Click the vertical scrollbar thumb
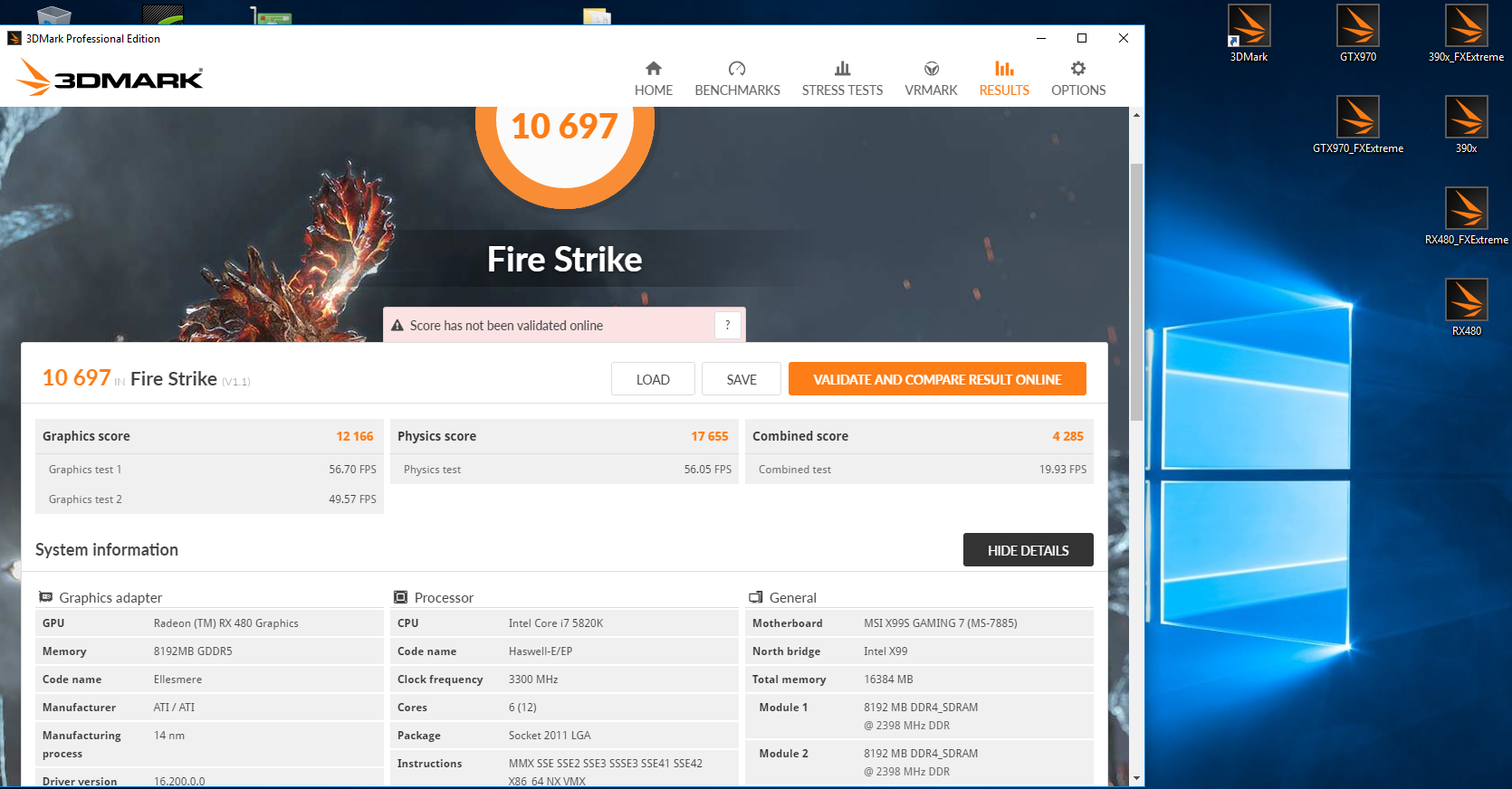The width and height of the screenshot is (1512, 789). tap(1136, 291)
